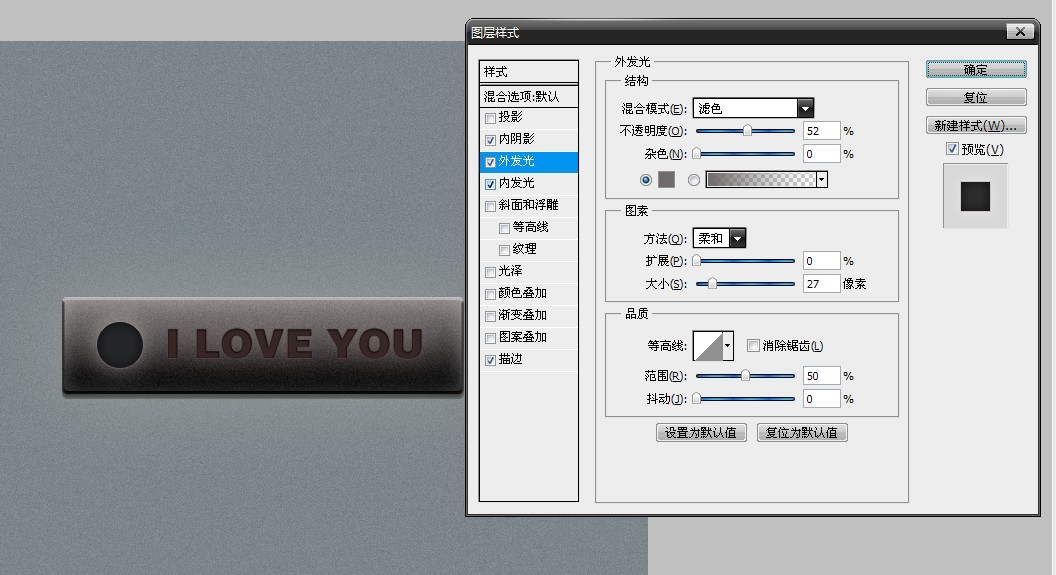Click the style preview thumbnail
1056x575 pixels.
point(975,196)
